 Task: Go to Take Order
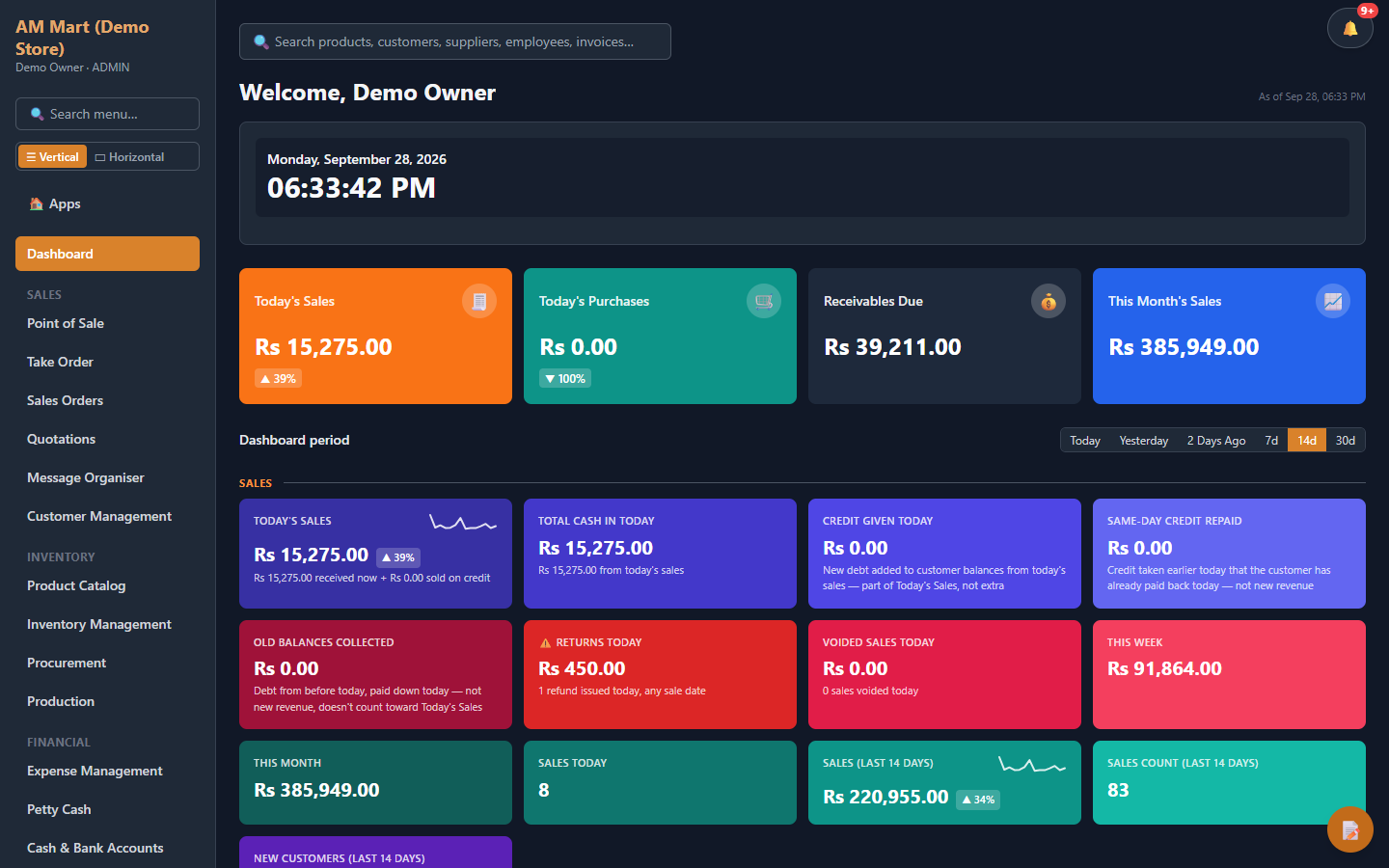107,362
